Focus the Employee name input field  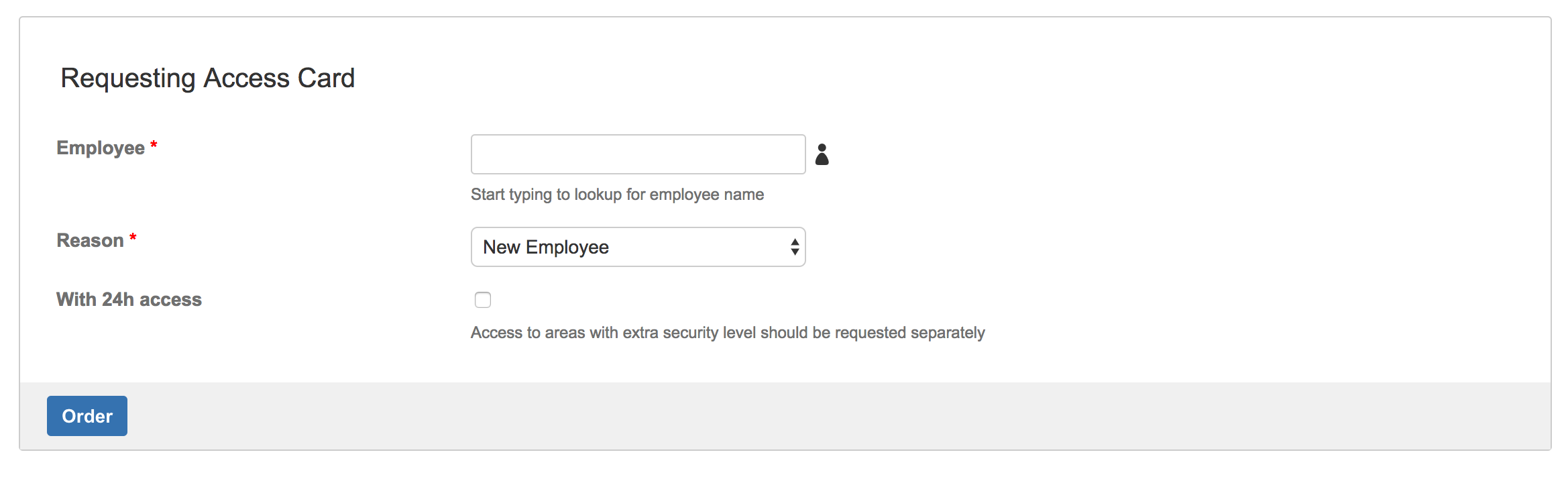(637, 154)
